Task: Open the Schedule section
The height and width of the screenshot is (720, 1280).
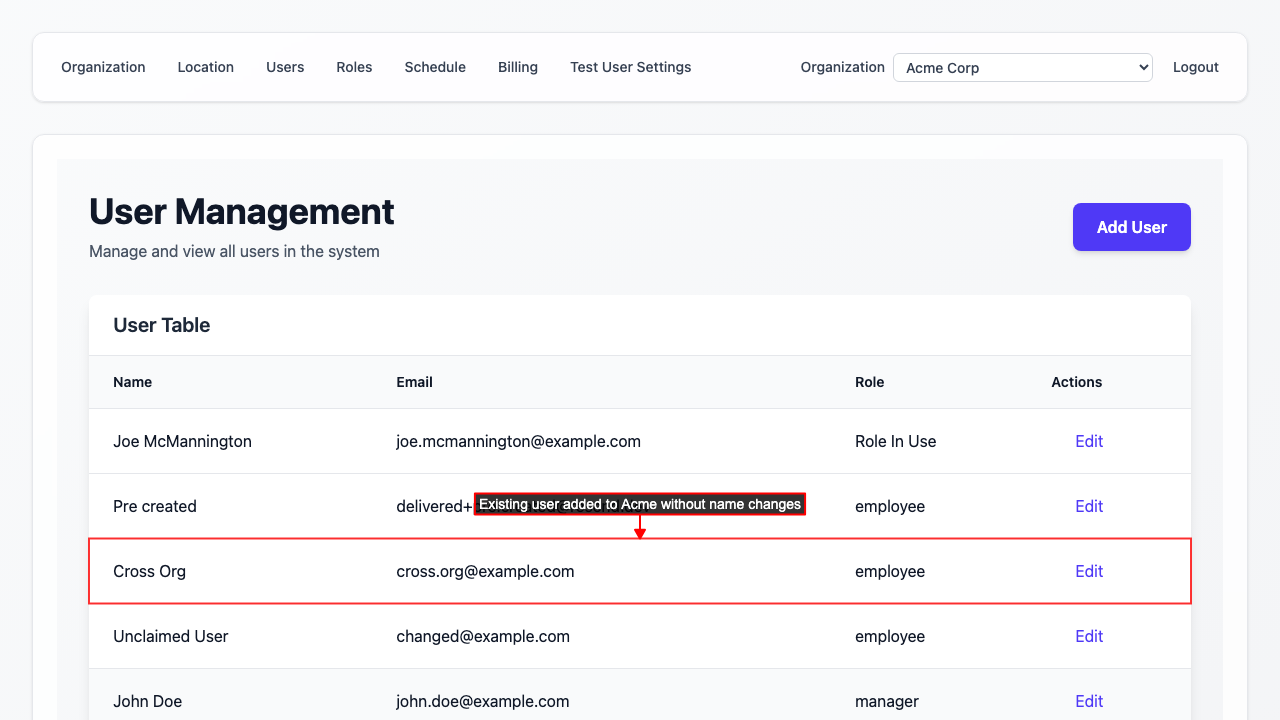Action: coord(435,67)
